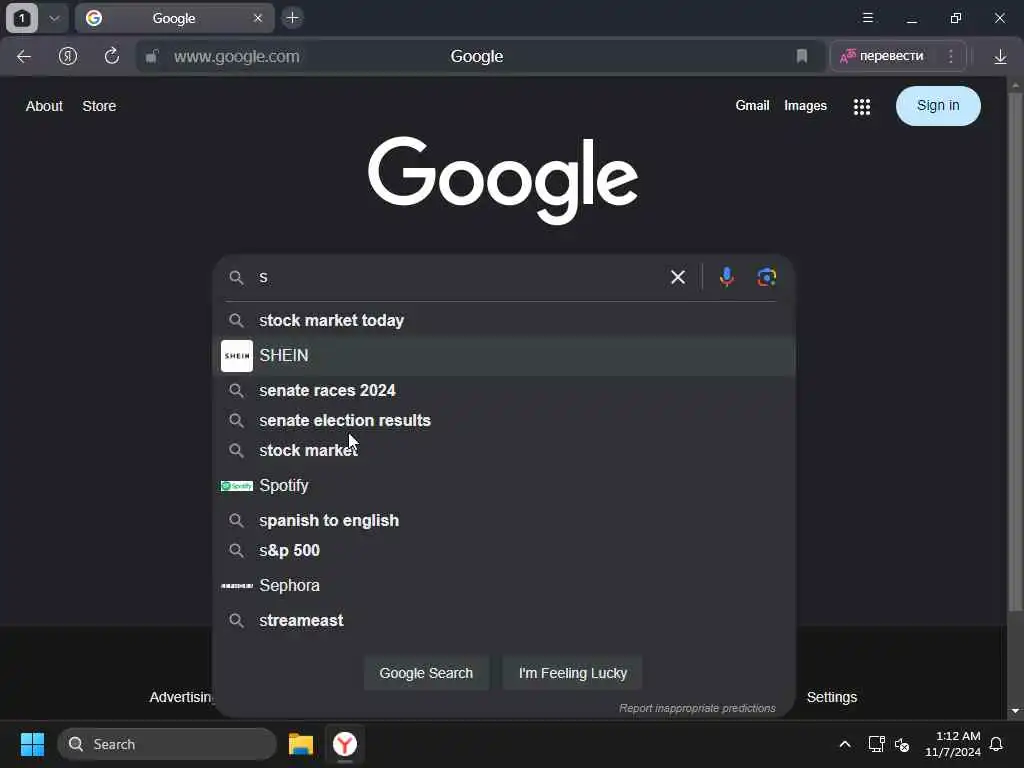Reload the Google page

click(x=112, y=56)
